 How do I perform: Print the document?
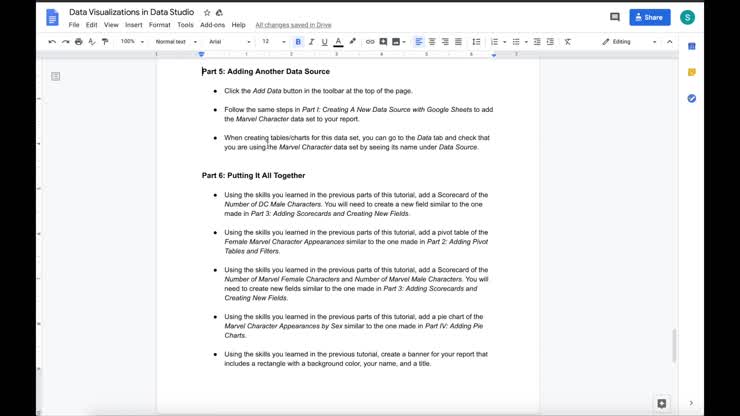pyautogui.click(x=78, y=42)
